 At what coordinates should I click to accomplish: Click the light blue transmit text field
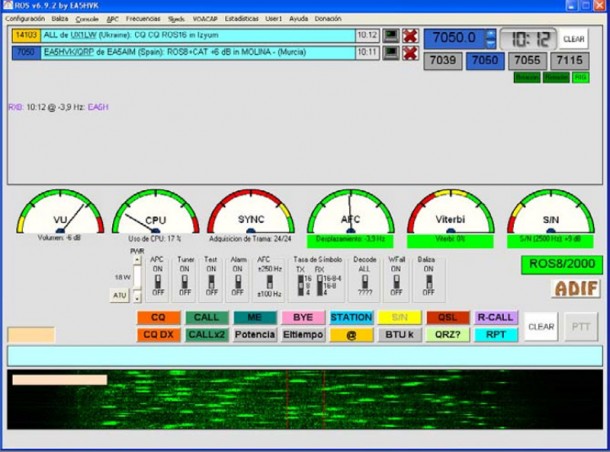pyautogui.click(x=305, y=356)
